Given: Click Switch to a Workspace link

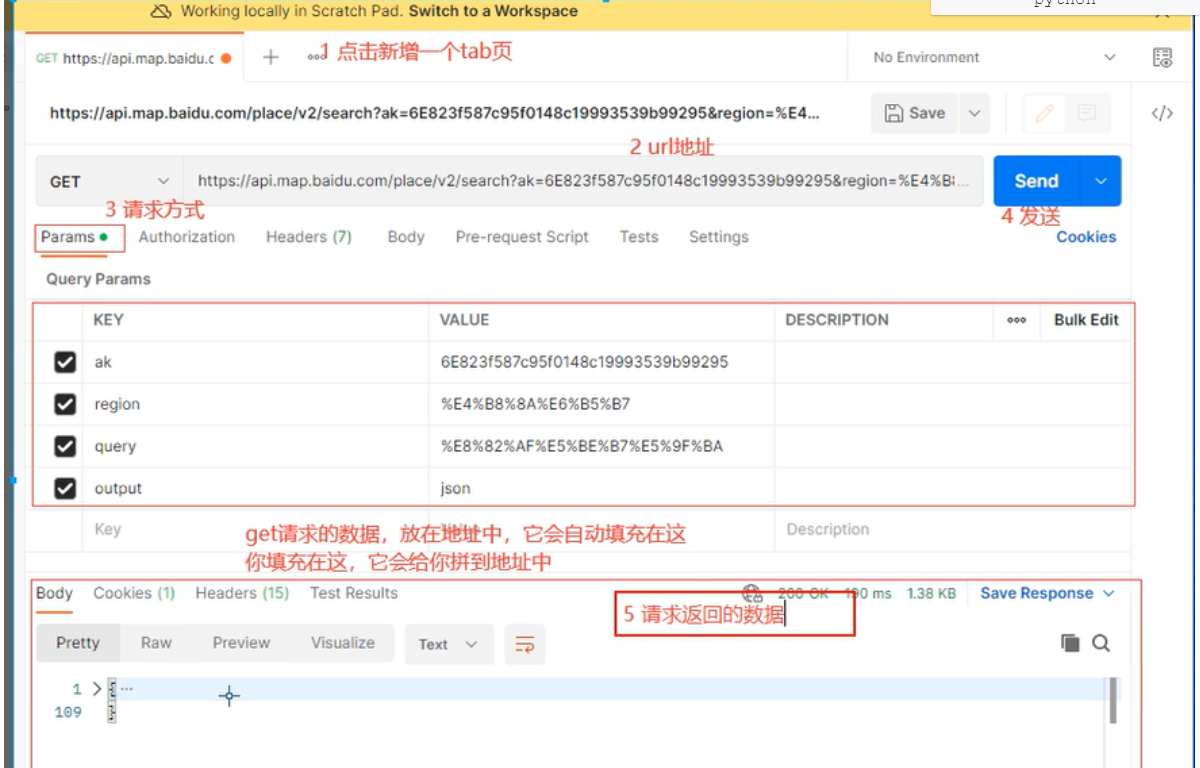Looking at the screenshot, I should tap(493, 12).
